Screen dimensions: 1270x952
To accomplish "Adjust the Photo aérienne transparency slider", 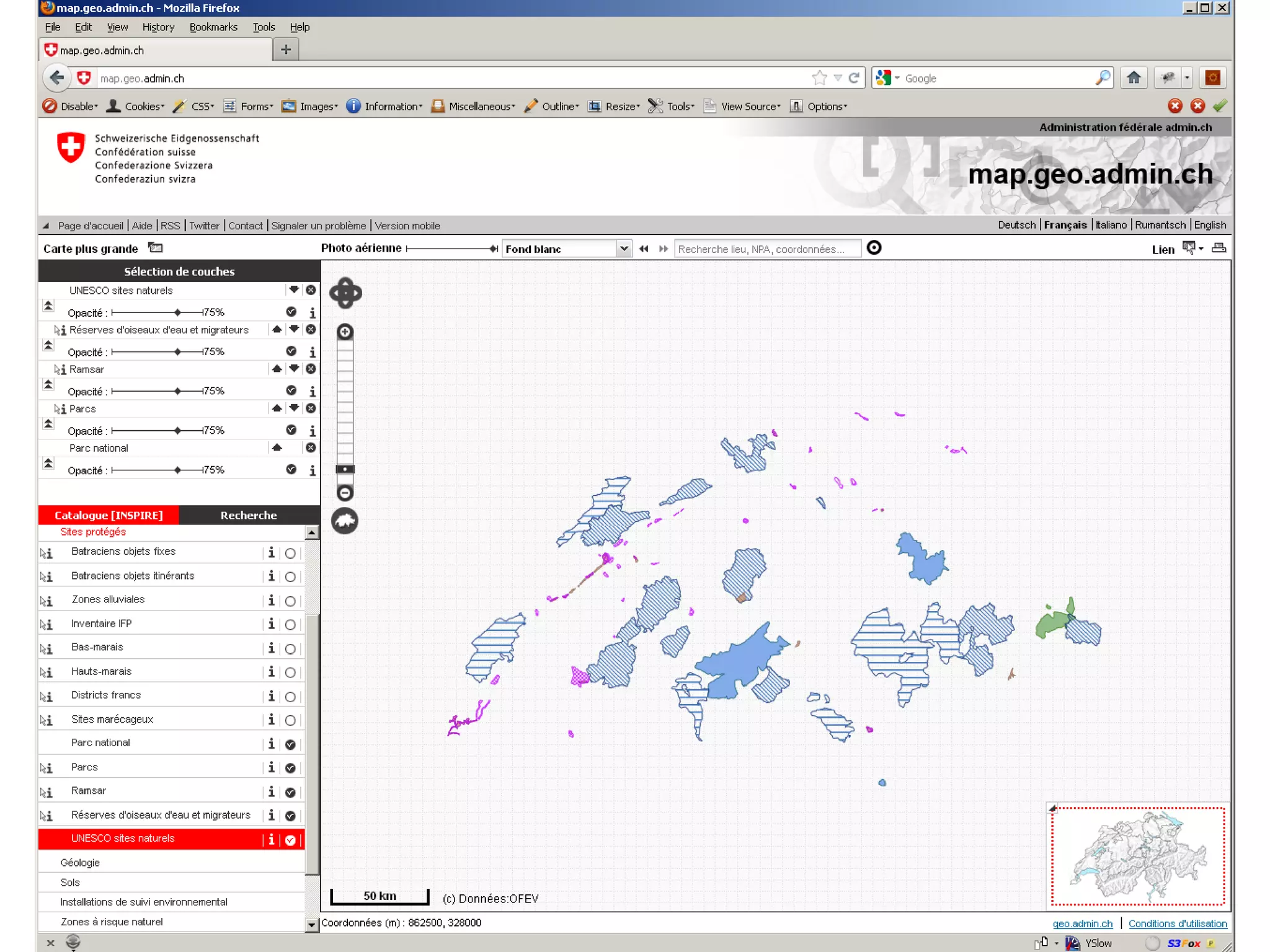I will pyautogui.click(x=493, y=249).
